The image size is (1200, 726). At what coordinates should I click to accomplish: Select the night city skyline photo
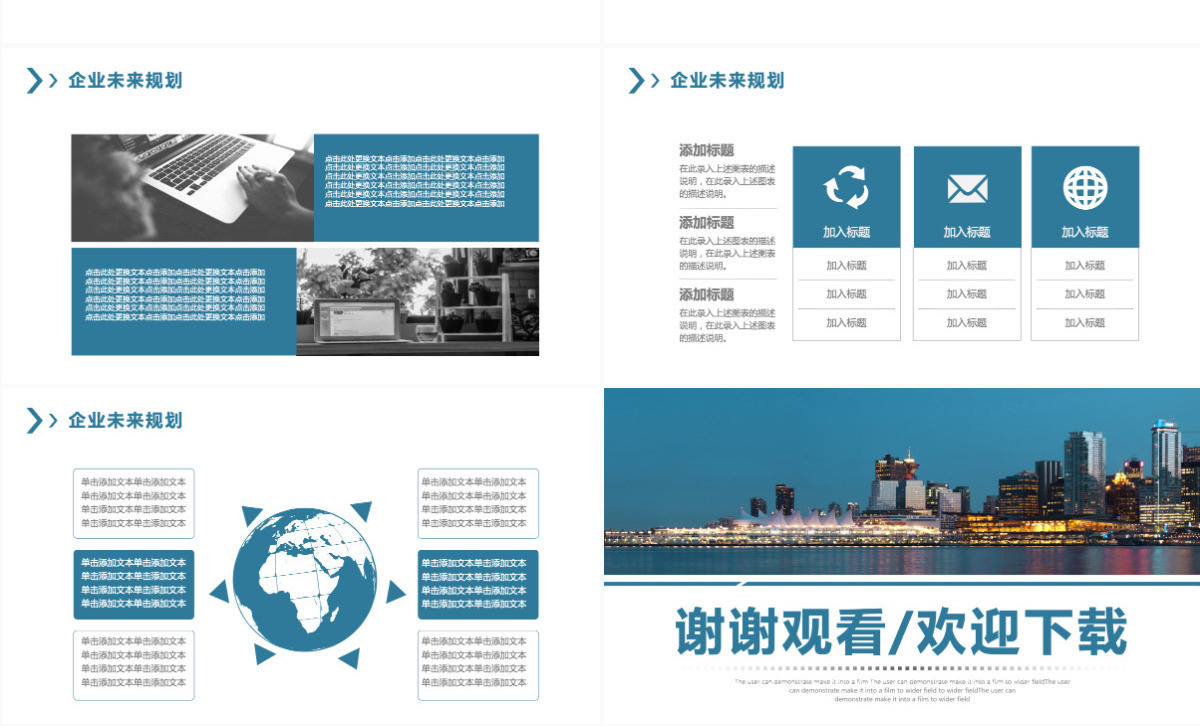[902, 481]
